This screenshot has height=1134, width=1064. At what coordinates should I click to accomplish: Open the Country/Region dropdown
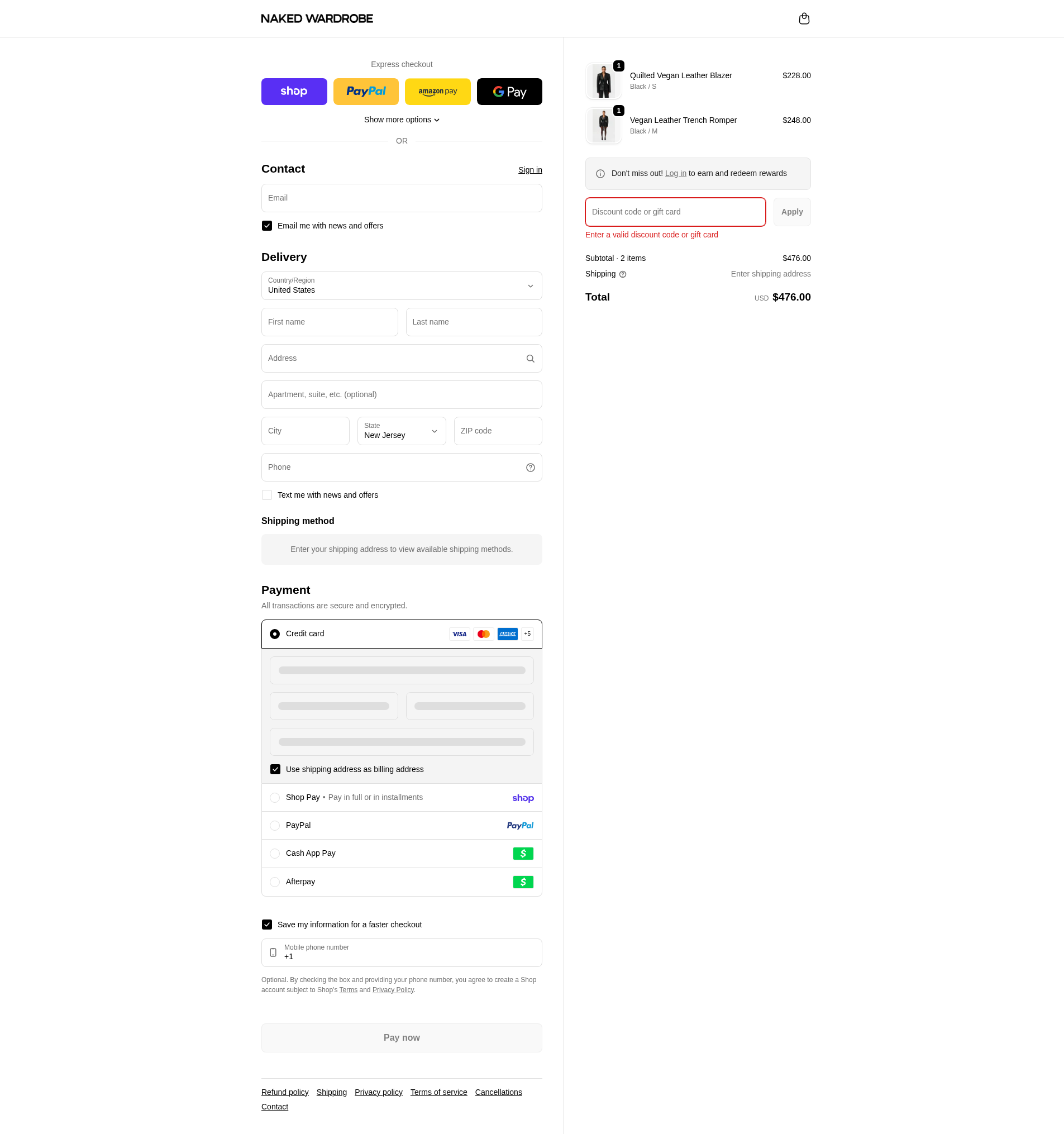(x=402, y=286)
